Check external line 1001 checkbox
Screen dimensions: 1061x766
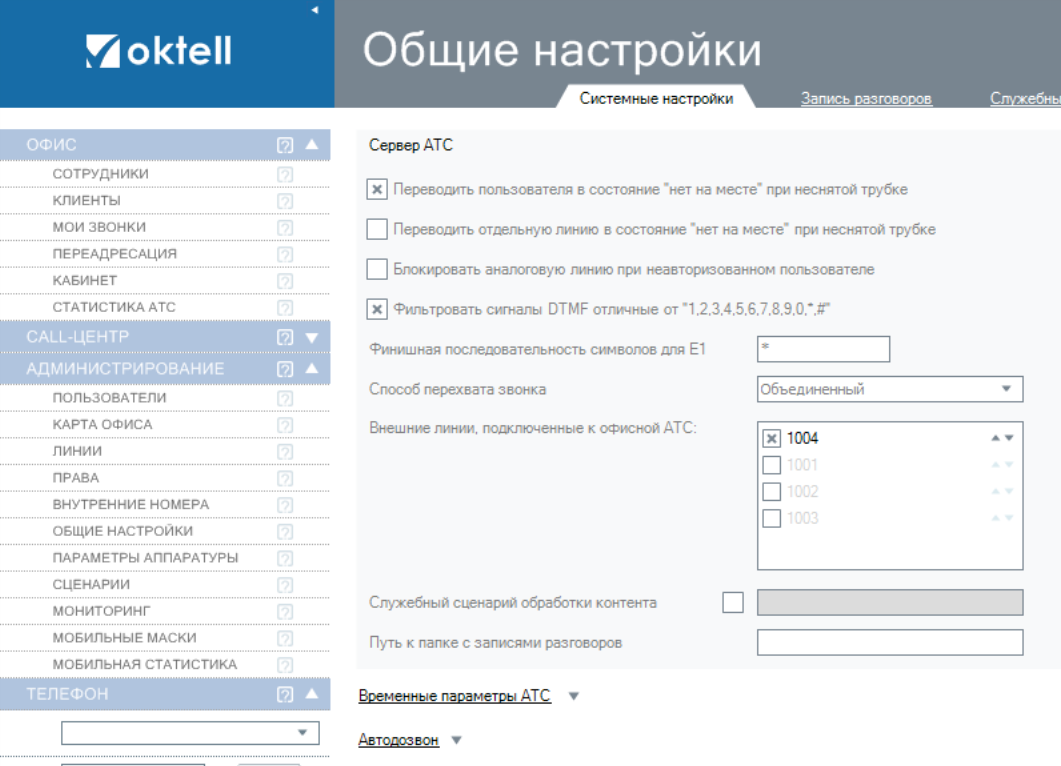click(771, 465)
